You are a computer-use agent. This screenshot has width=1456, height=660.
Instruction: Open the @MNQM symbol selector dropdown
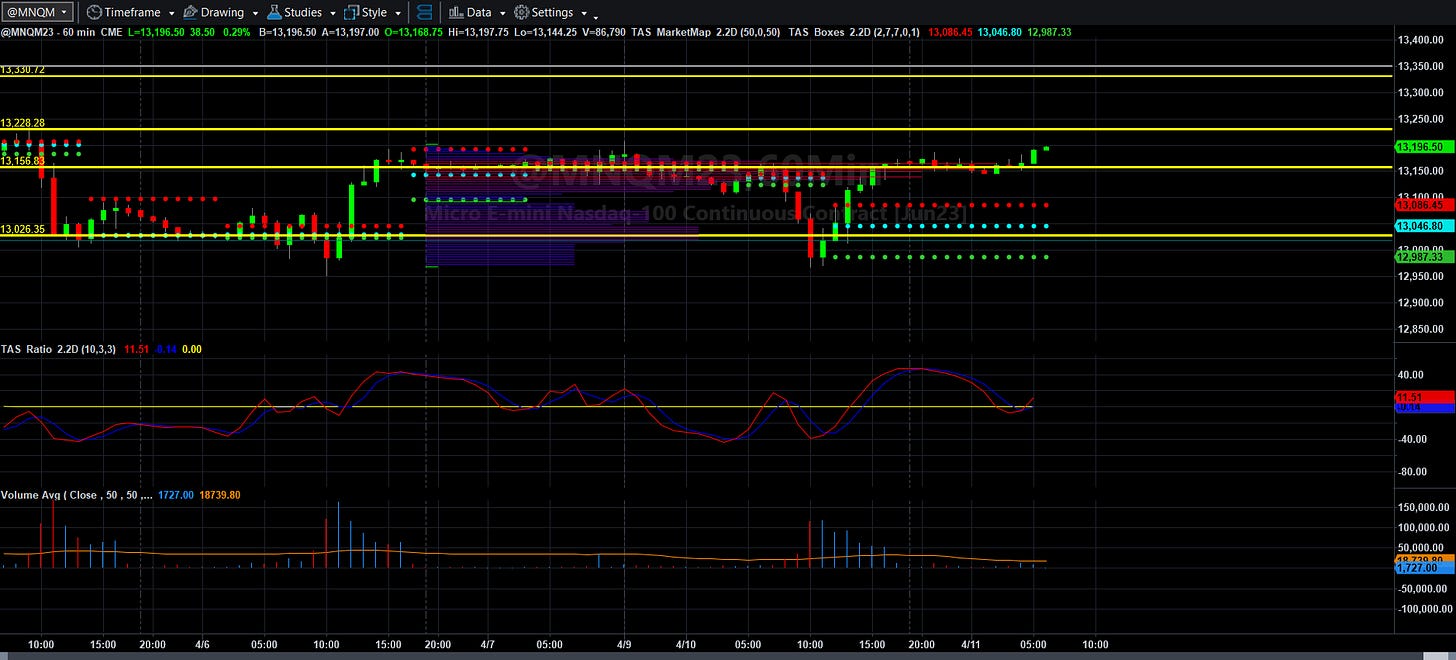[x=38, y=12]
